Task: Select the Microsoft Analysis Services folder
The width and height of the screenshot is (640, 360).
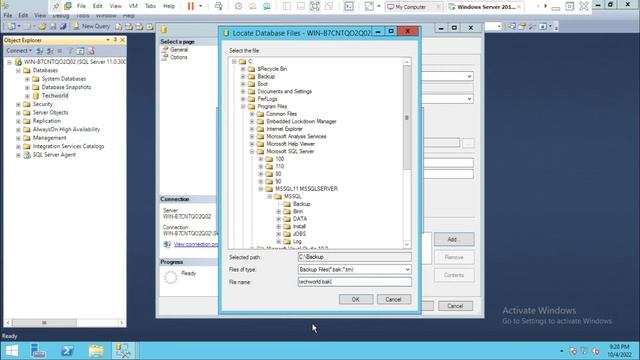Action: tap(296, 136)
